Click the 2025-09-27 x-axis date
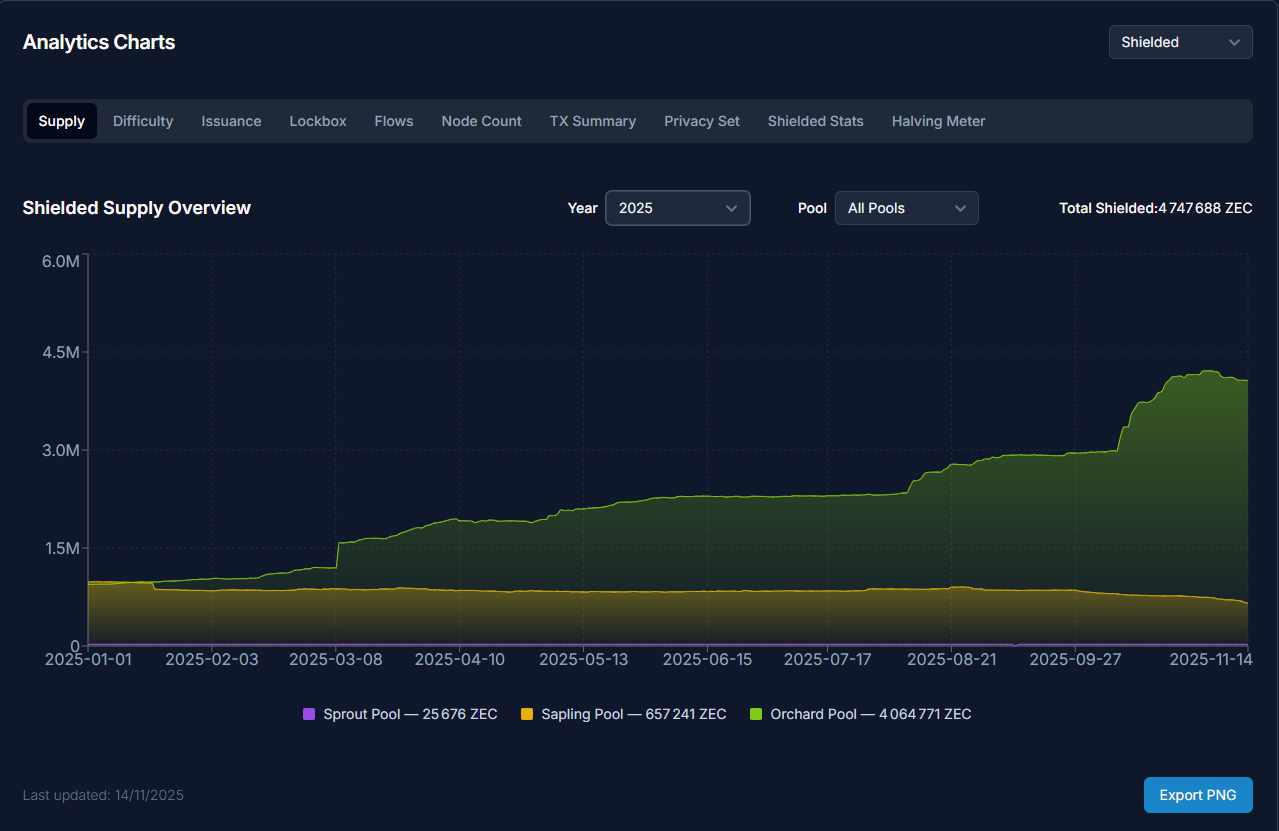 click(1075, 659)
